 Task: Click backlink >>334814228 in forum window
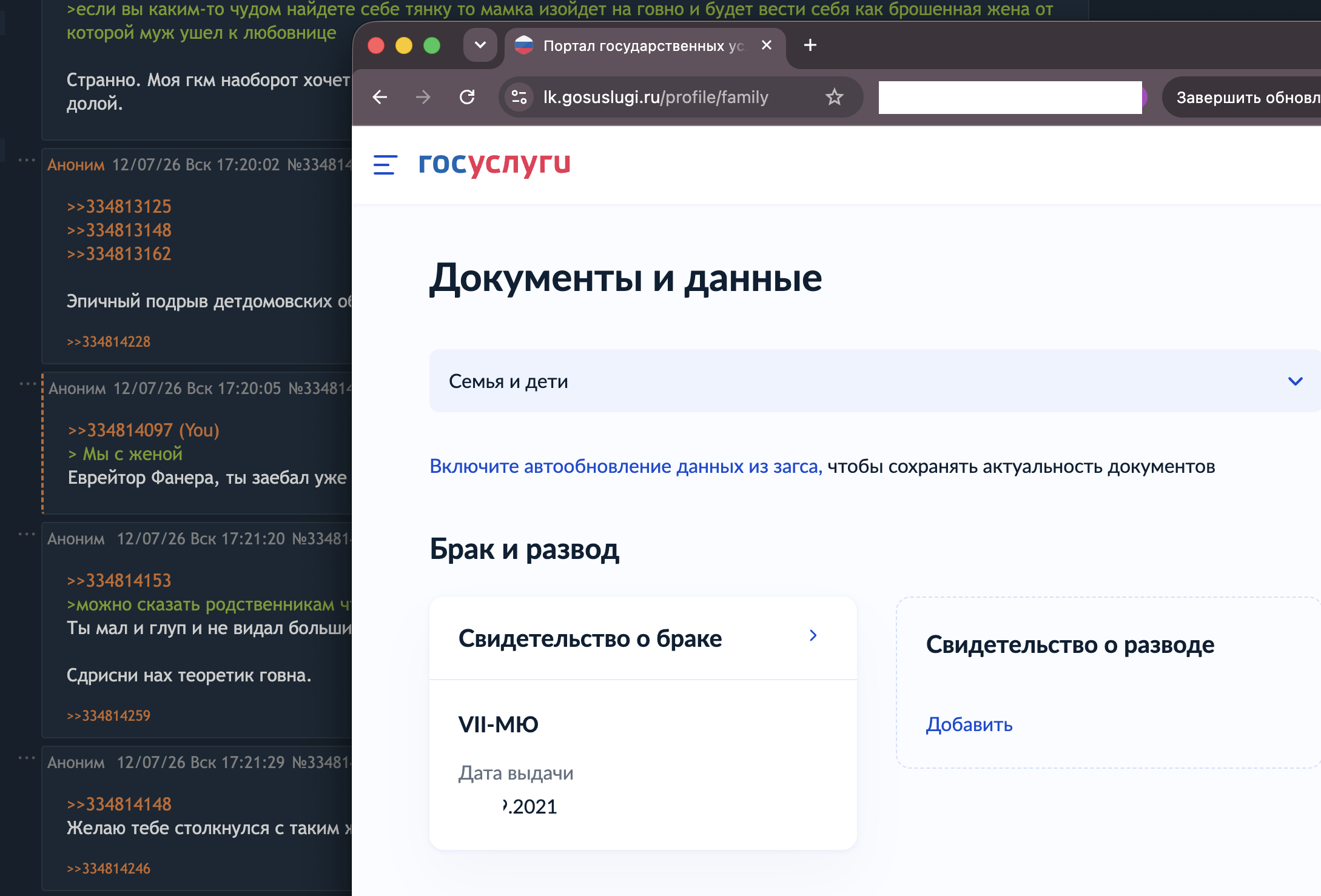click(x=109, y=341)
